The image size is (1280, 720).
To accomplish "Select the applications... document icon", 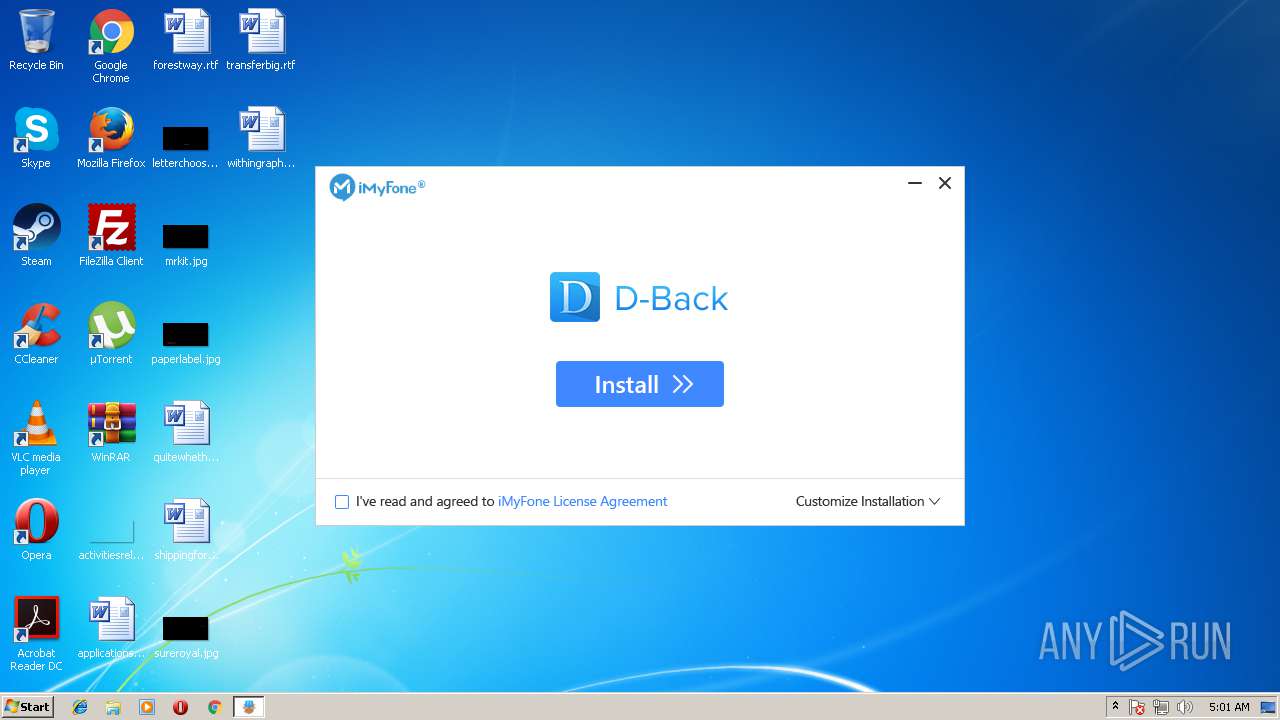I will point(111,628).
